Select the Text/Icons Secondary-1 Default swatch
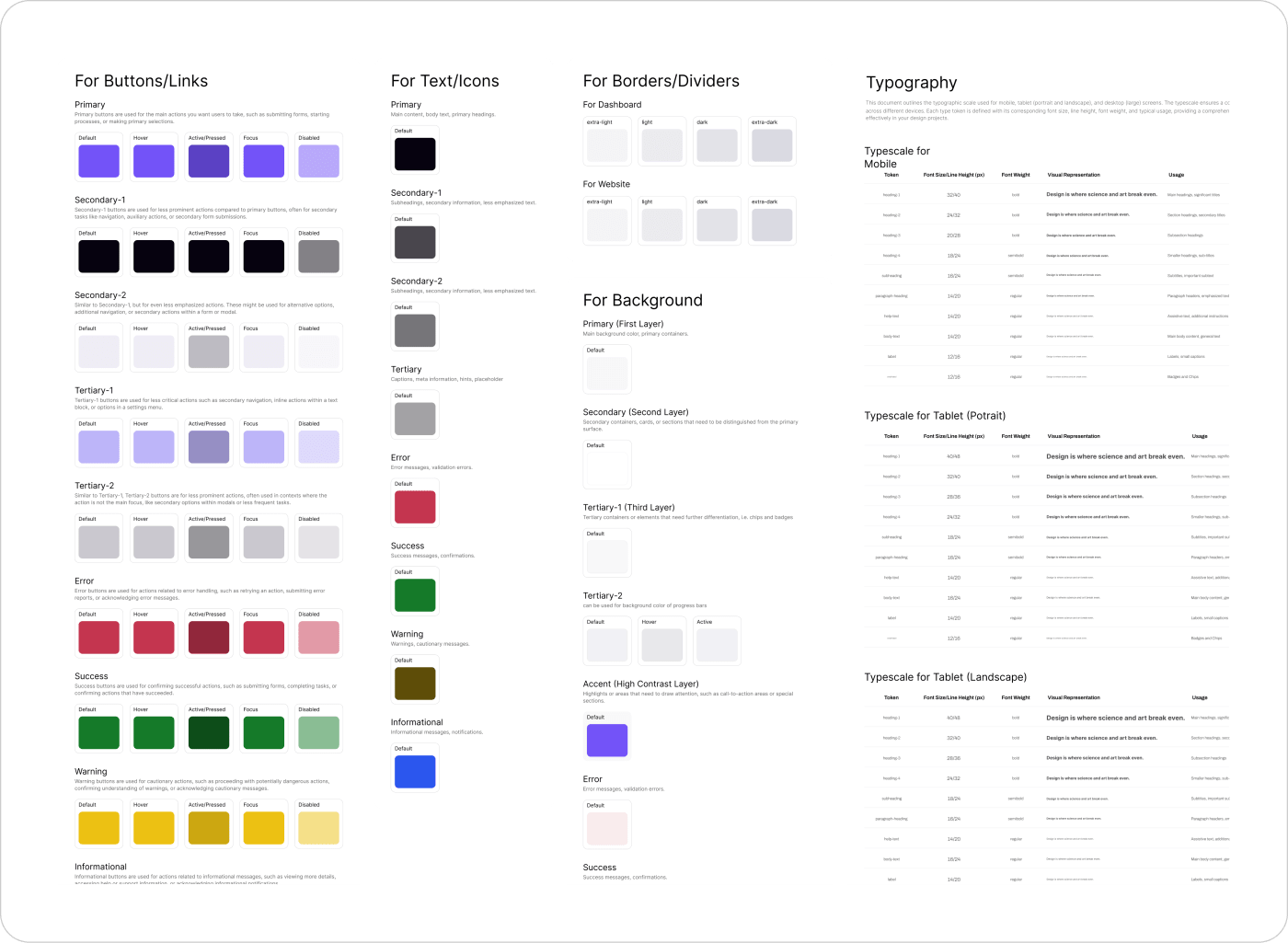The width and height of the screenshot is (1288, 943). [x=415, y=242]
